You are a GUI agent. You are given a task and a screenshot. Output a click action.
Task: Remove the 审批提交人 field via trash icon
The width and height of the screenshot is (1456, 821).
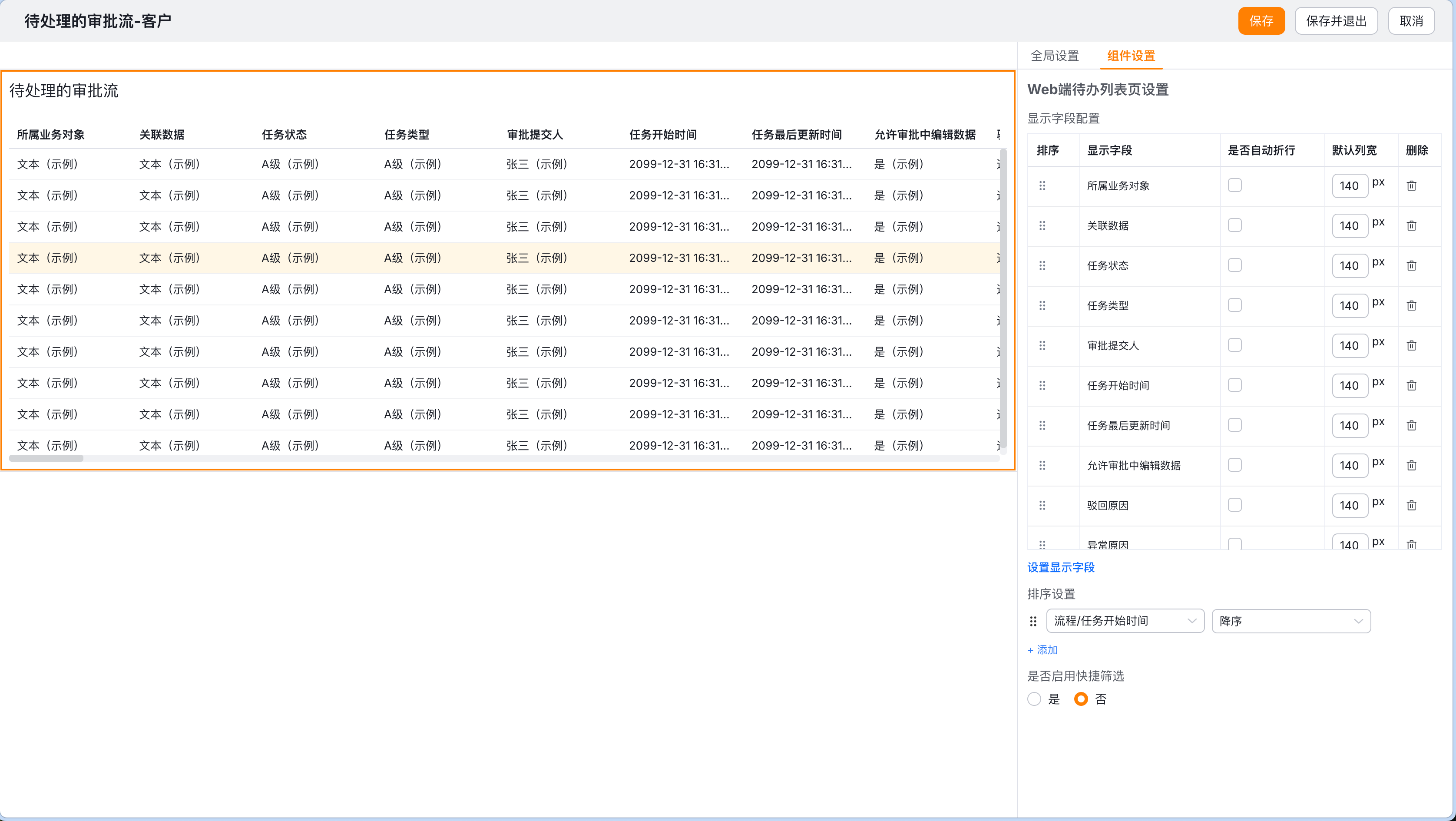[x=1411, y=345]
